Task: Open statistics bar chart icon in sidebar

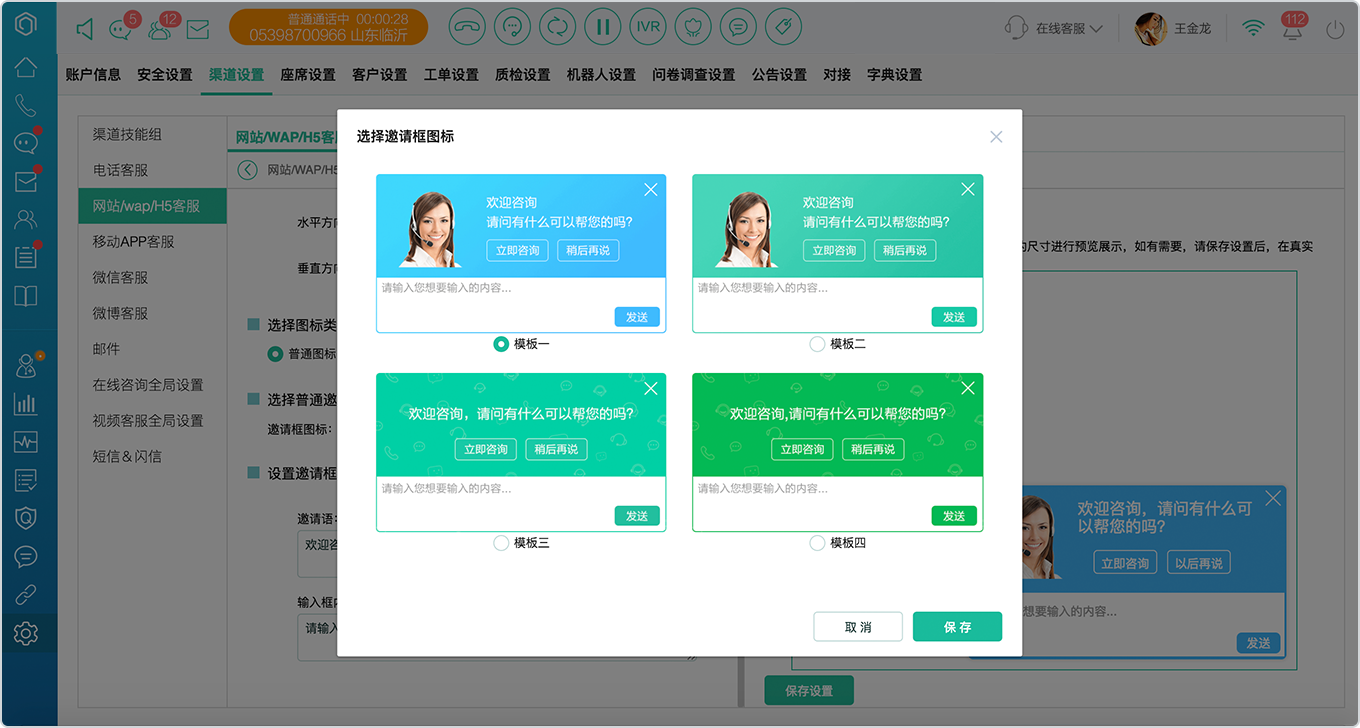Action: 26,404
